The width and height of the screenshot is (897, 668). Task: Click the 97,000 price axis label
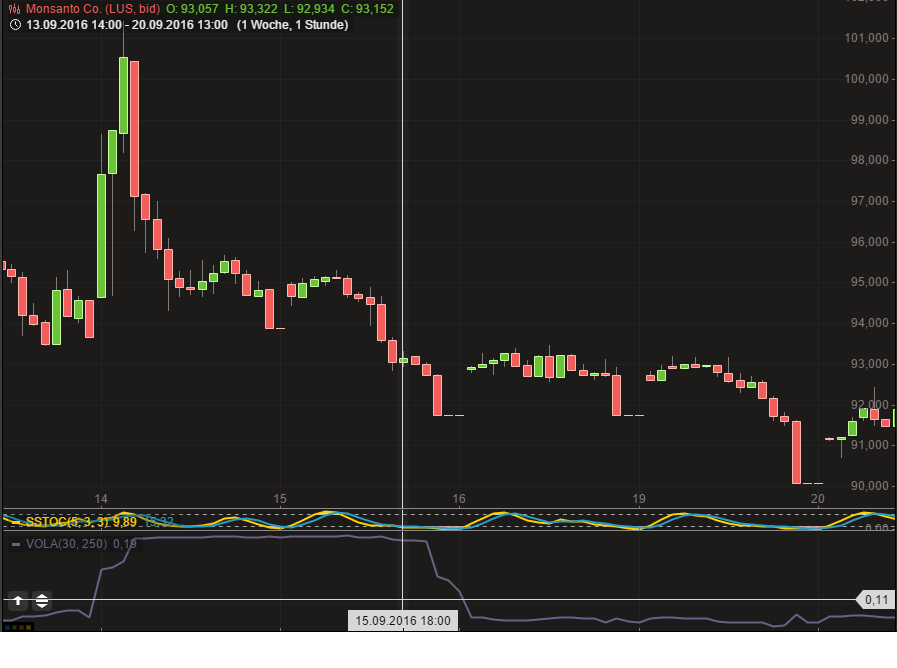tap(870, 201)
